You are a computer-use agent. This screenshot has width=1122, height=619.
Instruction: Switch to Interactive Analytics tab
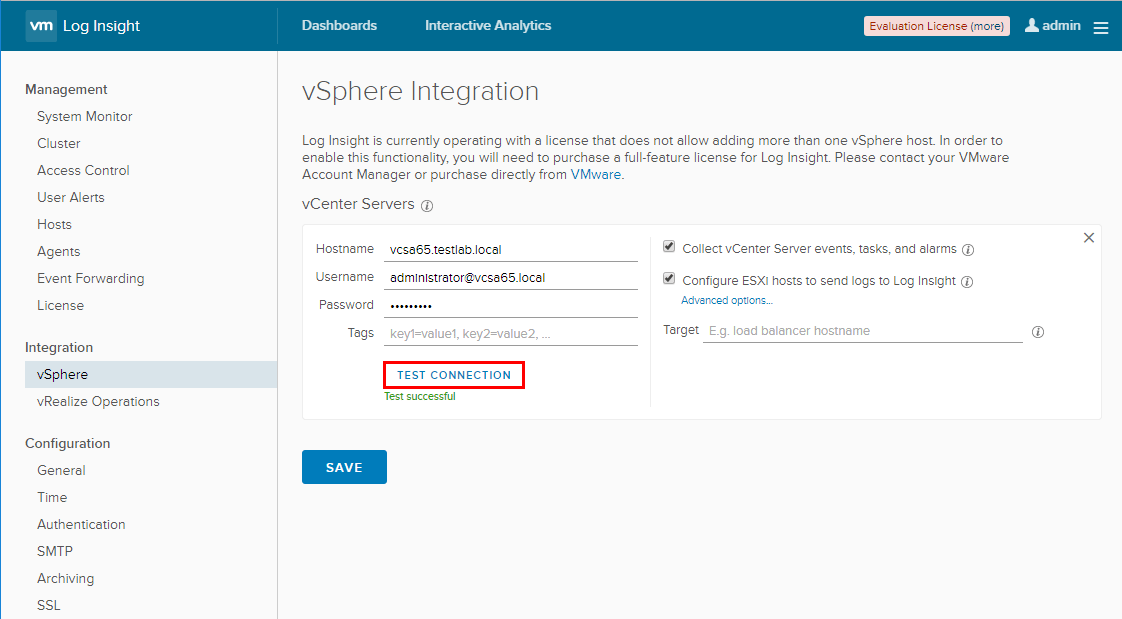[x=488, y=26]
